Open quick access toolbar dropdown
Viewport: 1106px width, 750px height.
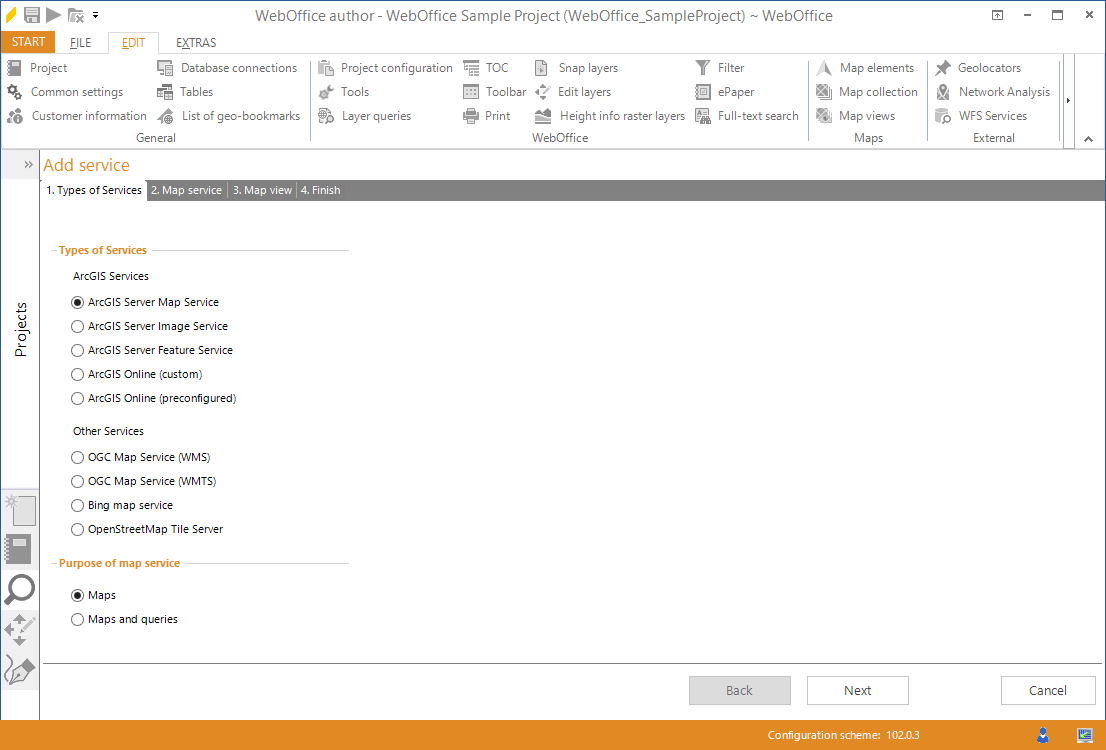click(96, 15)
